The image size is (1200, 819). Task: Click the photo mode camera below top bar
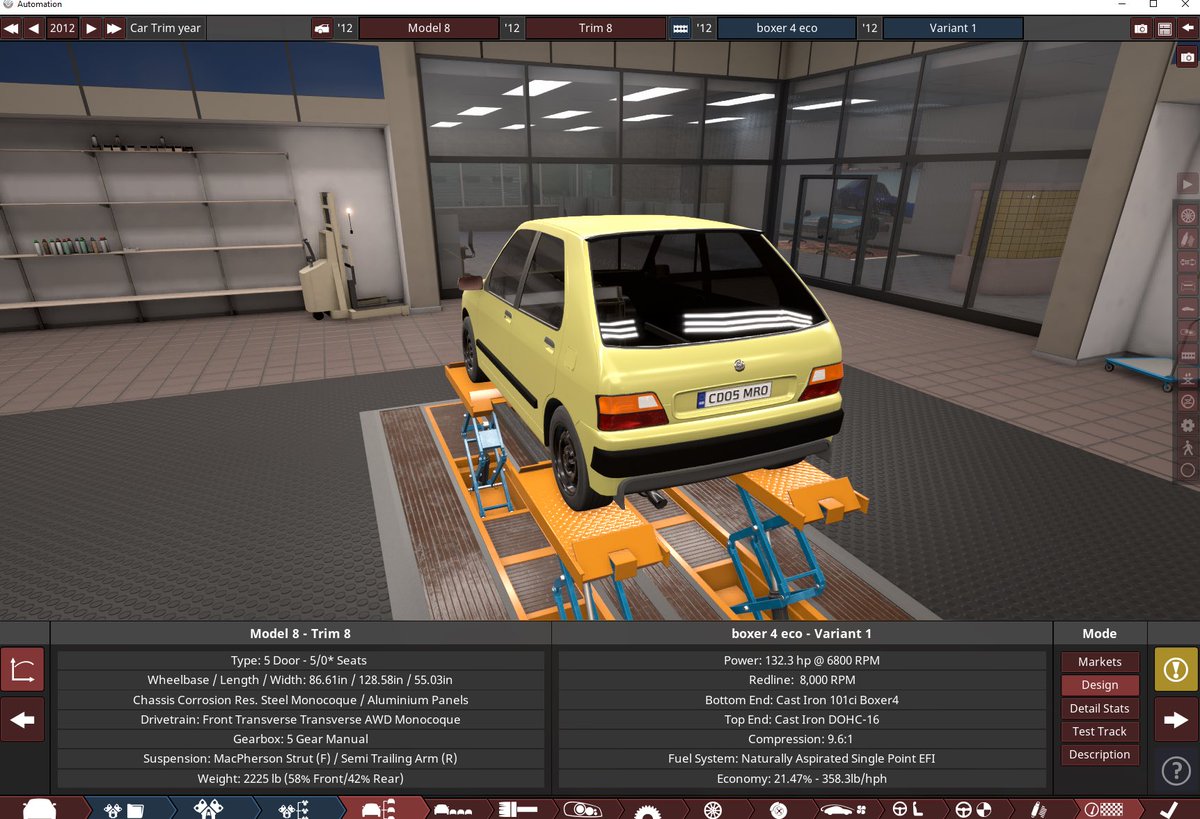click(x=1187, y=57)
